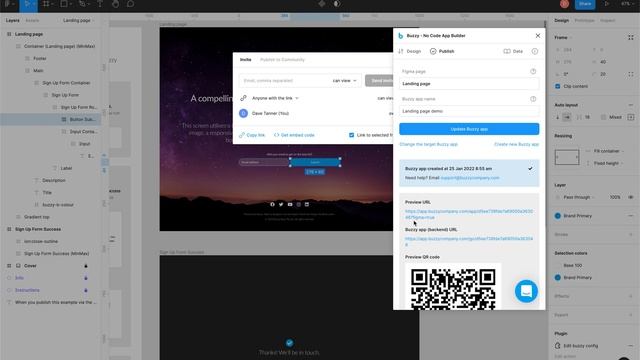This screenshot has width=640, height=360.
Task: Click the Base 100 selection color swatch
Action: [x=558, y=266]
